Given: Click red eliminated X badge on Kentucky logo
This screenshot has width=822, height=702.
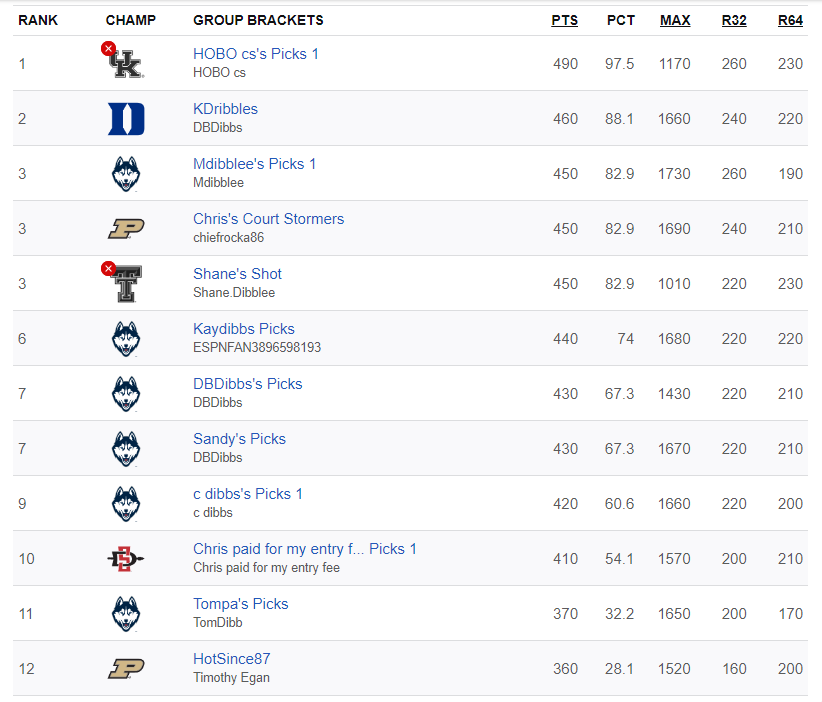Looking at the screenshot, I should tap(108, 49).
